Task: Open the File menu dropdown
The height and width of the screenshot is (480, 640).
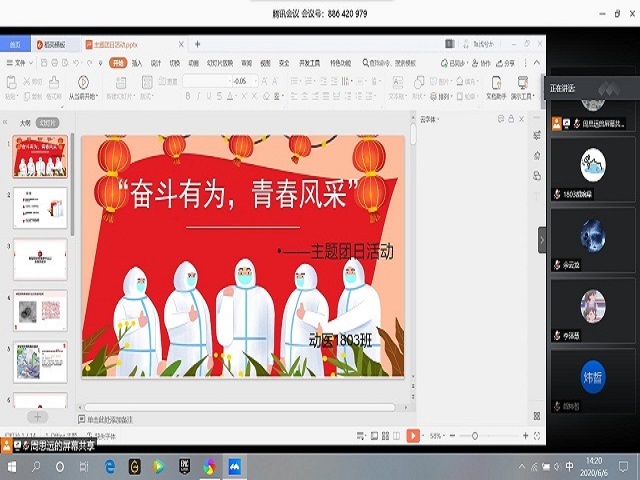Action: (20, 63)
